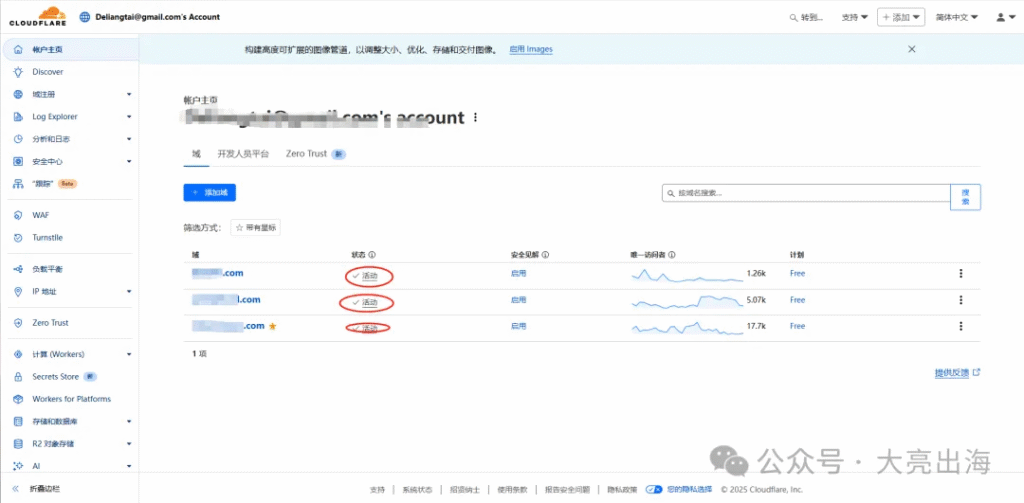Screen dimensions: 1024x503
Task: Click the 系统状态 footer link
Action: [417, 489]
